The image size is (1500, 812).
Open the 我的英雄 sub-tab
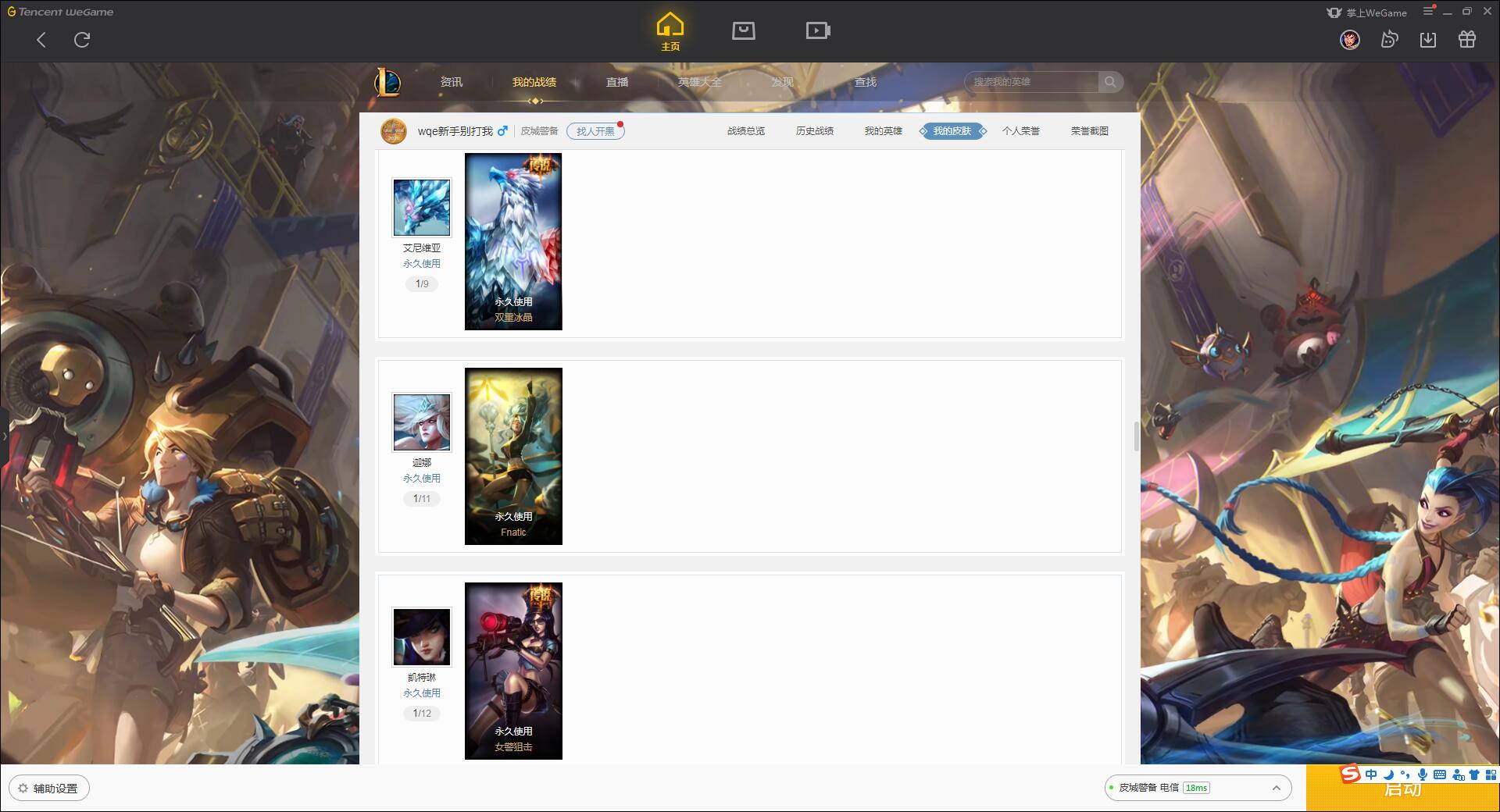coord(883,131)
